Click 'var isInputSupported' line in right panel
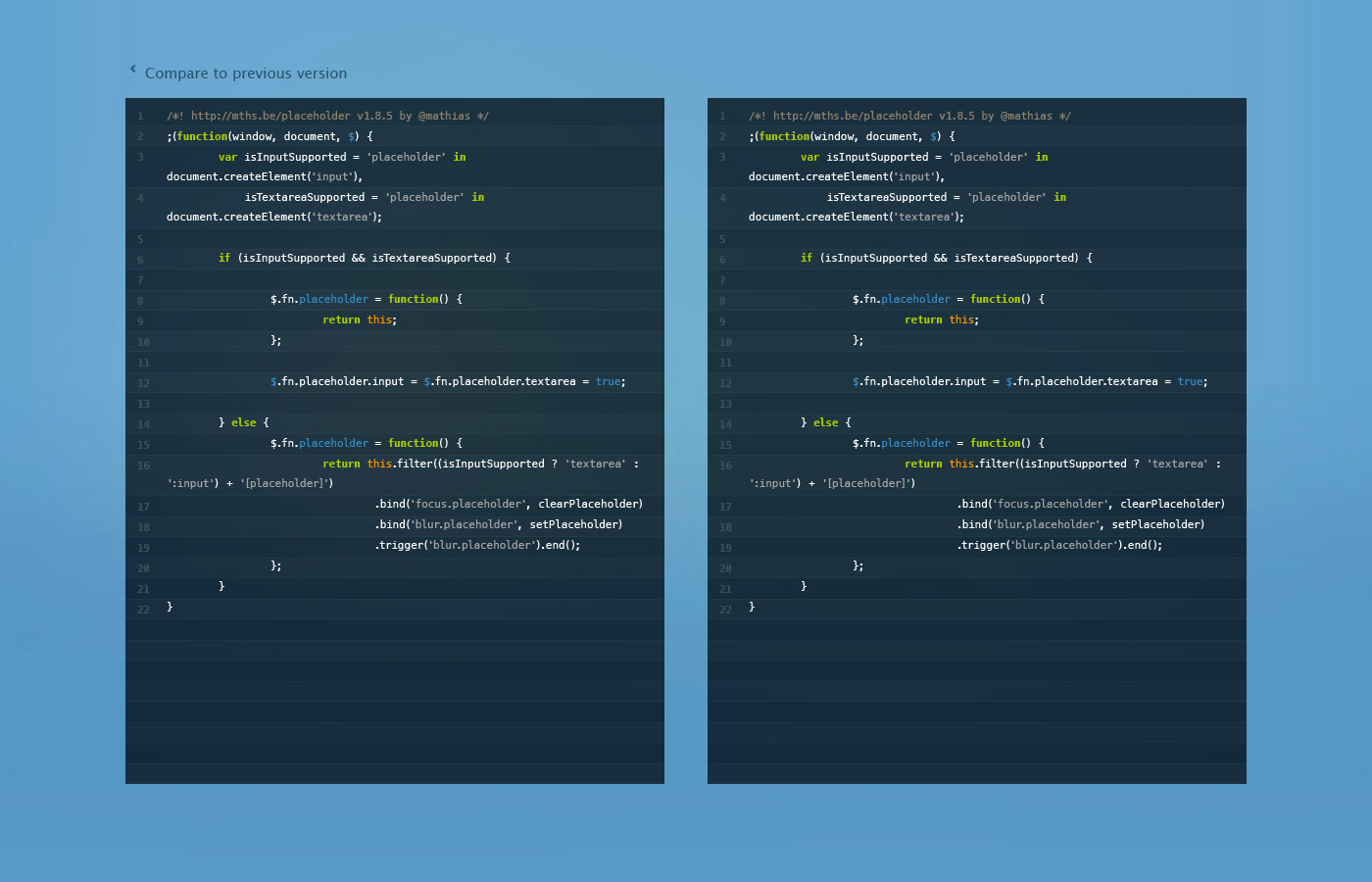This screenshot has width=1372, height=882. pos(924,157)
